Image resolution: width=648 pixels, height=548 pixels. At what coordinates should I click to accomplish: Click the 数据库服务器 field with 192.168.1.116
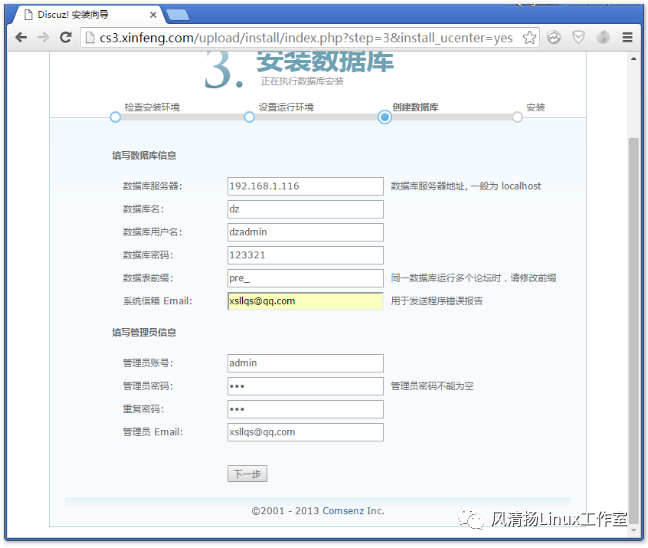click(305, 186)
